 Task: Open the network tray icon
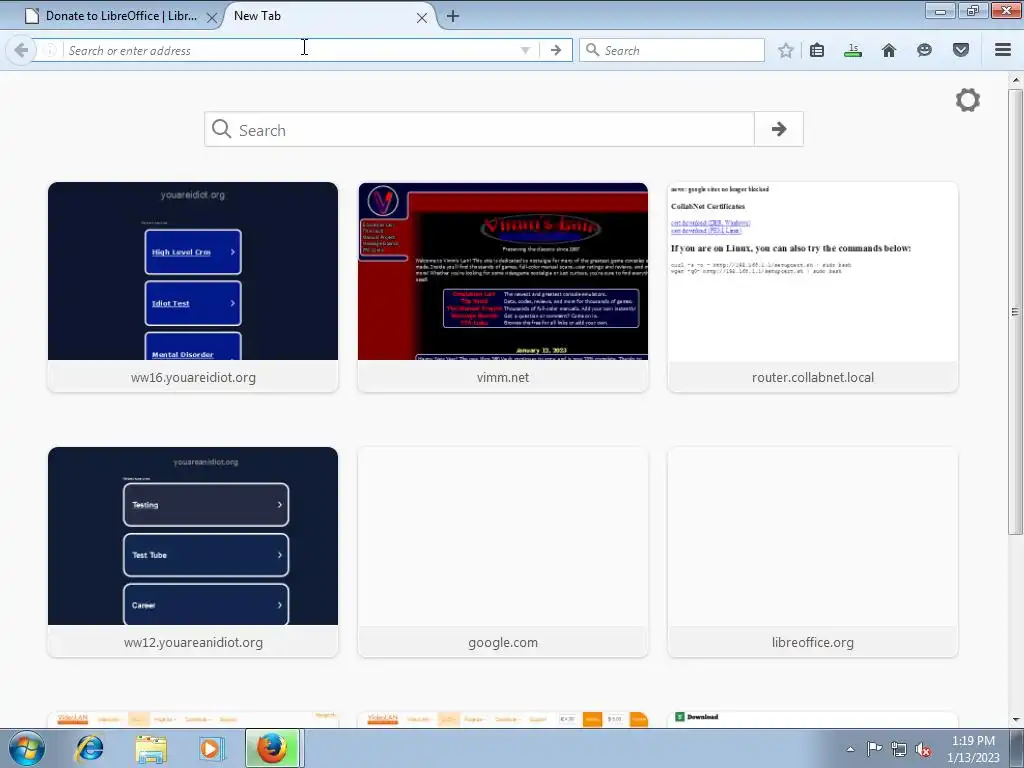click(x=899, y=749)
